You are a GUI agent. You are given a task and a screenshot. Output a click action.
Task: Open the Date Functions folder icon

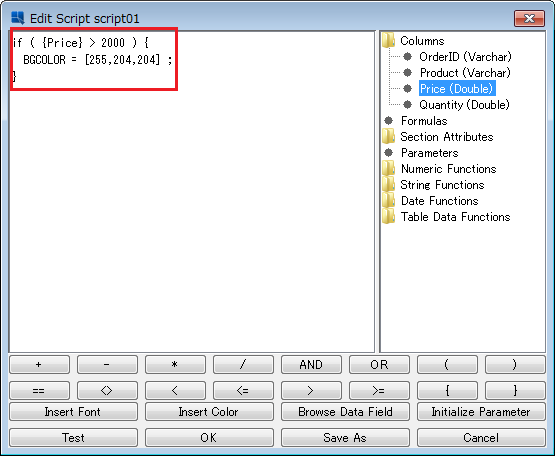coord(389,200)
